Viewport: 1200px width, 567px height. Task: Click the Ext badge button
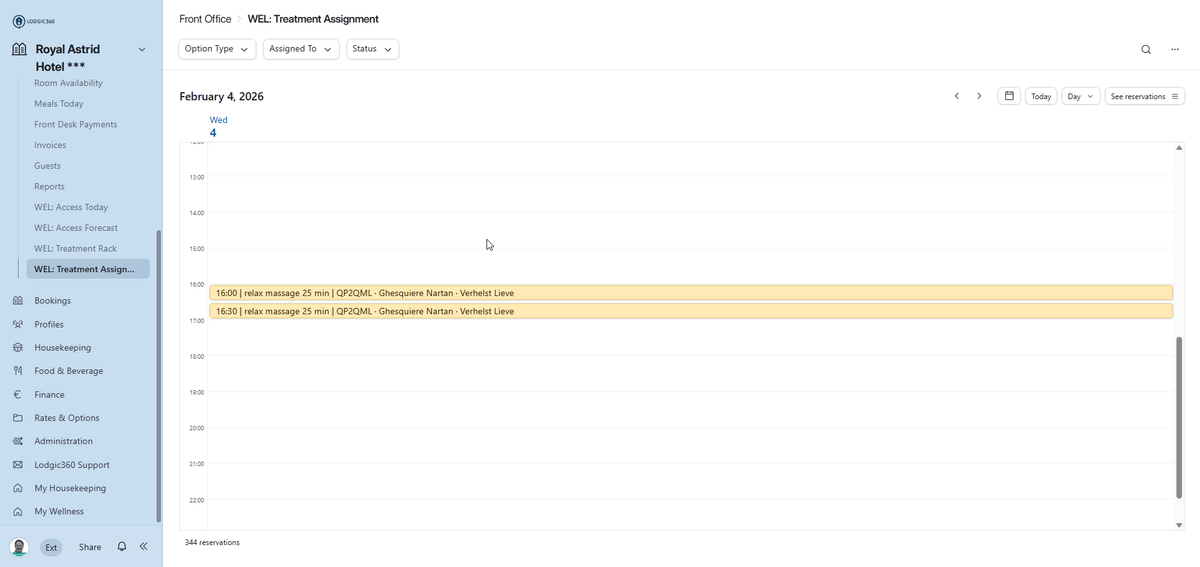52,547
